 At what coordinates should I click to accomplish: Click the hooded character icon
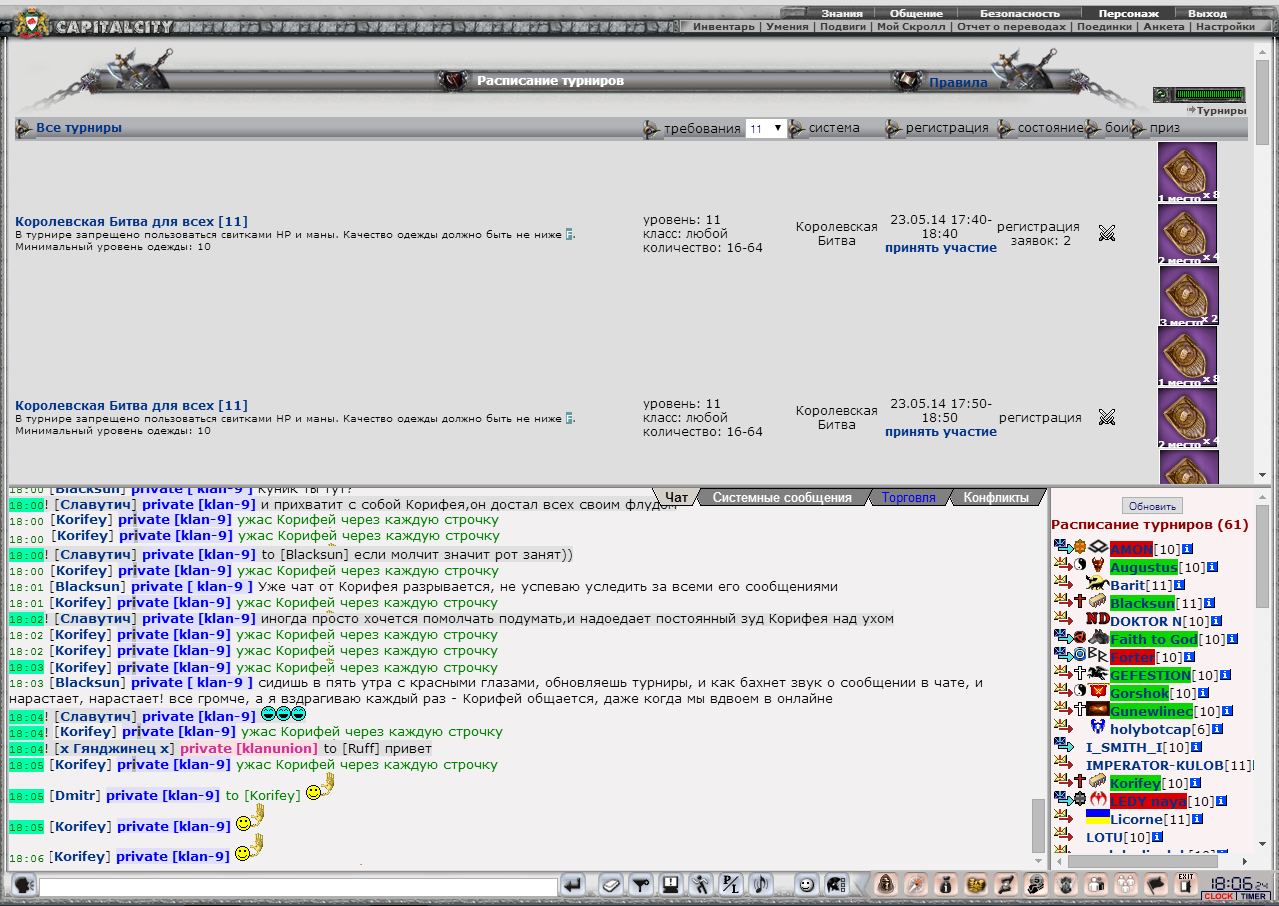tap(886, 885)
